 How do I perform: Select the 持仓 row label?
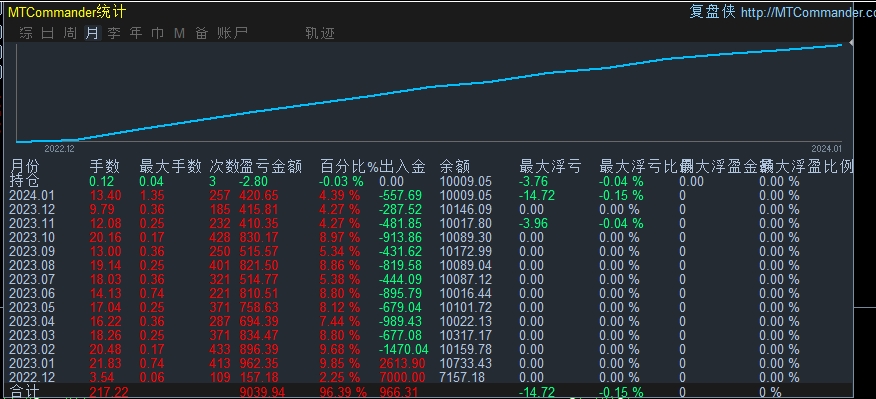pyautogui.click(x=25, y=181)
